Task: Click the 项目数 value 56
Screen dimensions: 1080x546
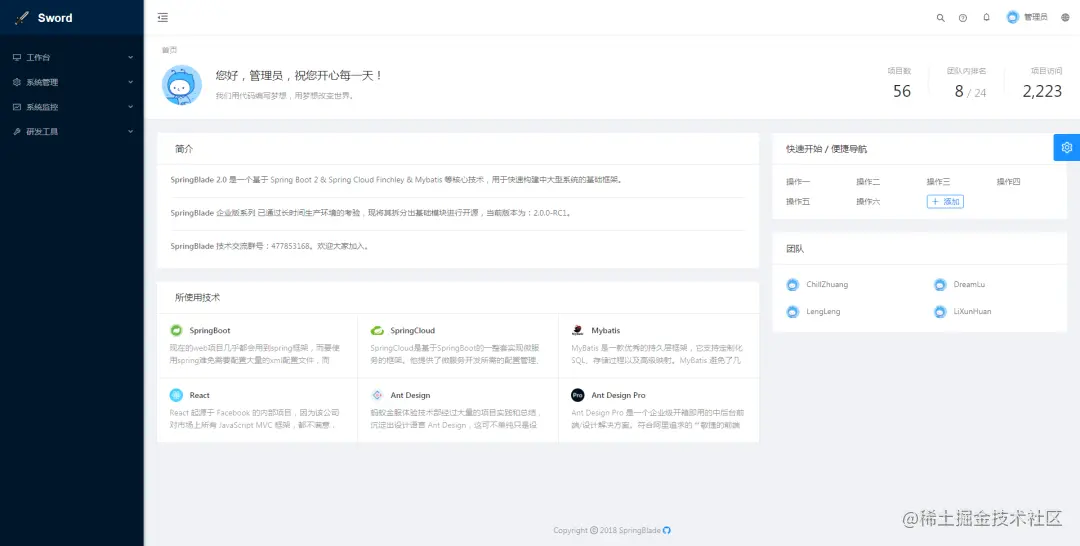Action: tap(902, 91)
